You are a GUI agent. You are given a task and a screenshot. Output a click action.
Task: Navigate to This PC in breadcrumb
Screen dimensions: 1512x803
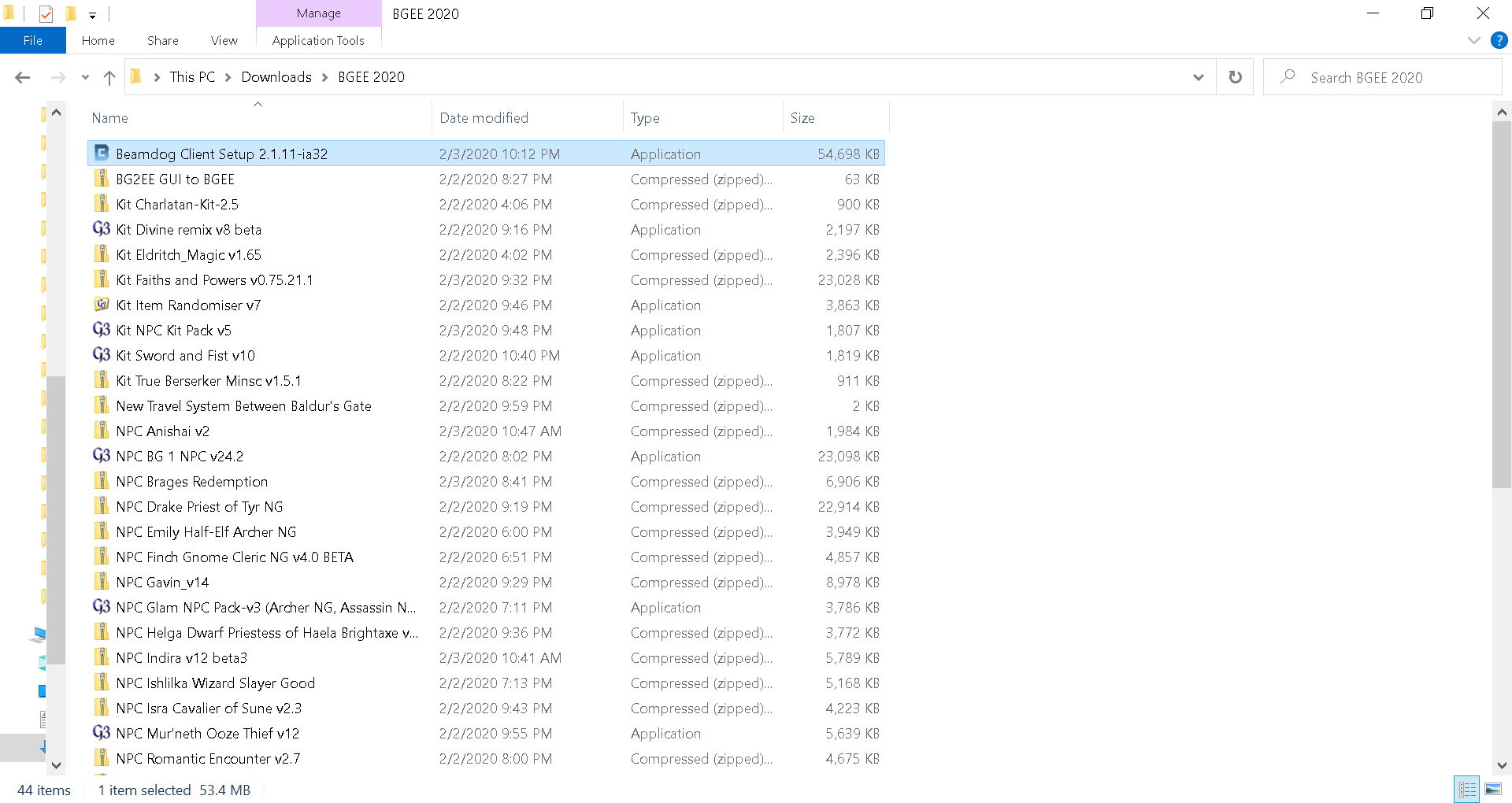coord(192,77)
